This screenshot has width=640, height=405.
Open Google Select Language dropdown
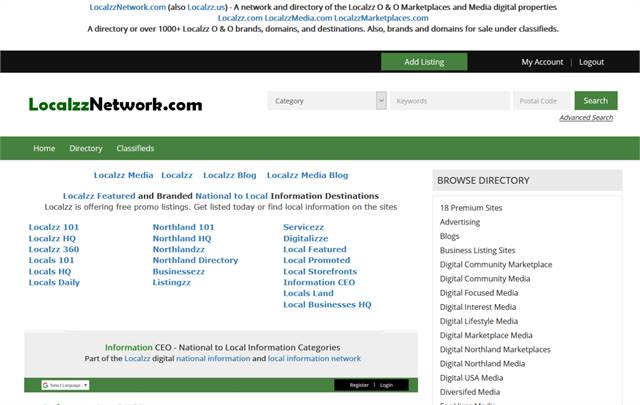click(65, 385)
